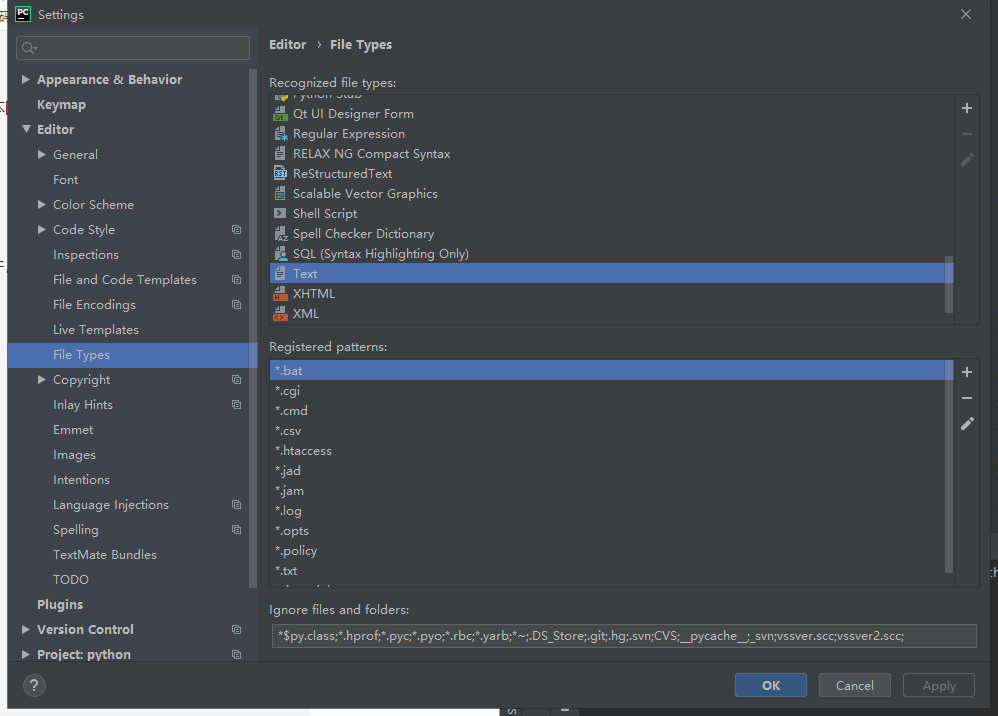This screenshot has width=998, height=716.
Task: Click the XHTML file type icon
Action: click(x=280, y=293)
